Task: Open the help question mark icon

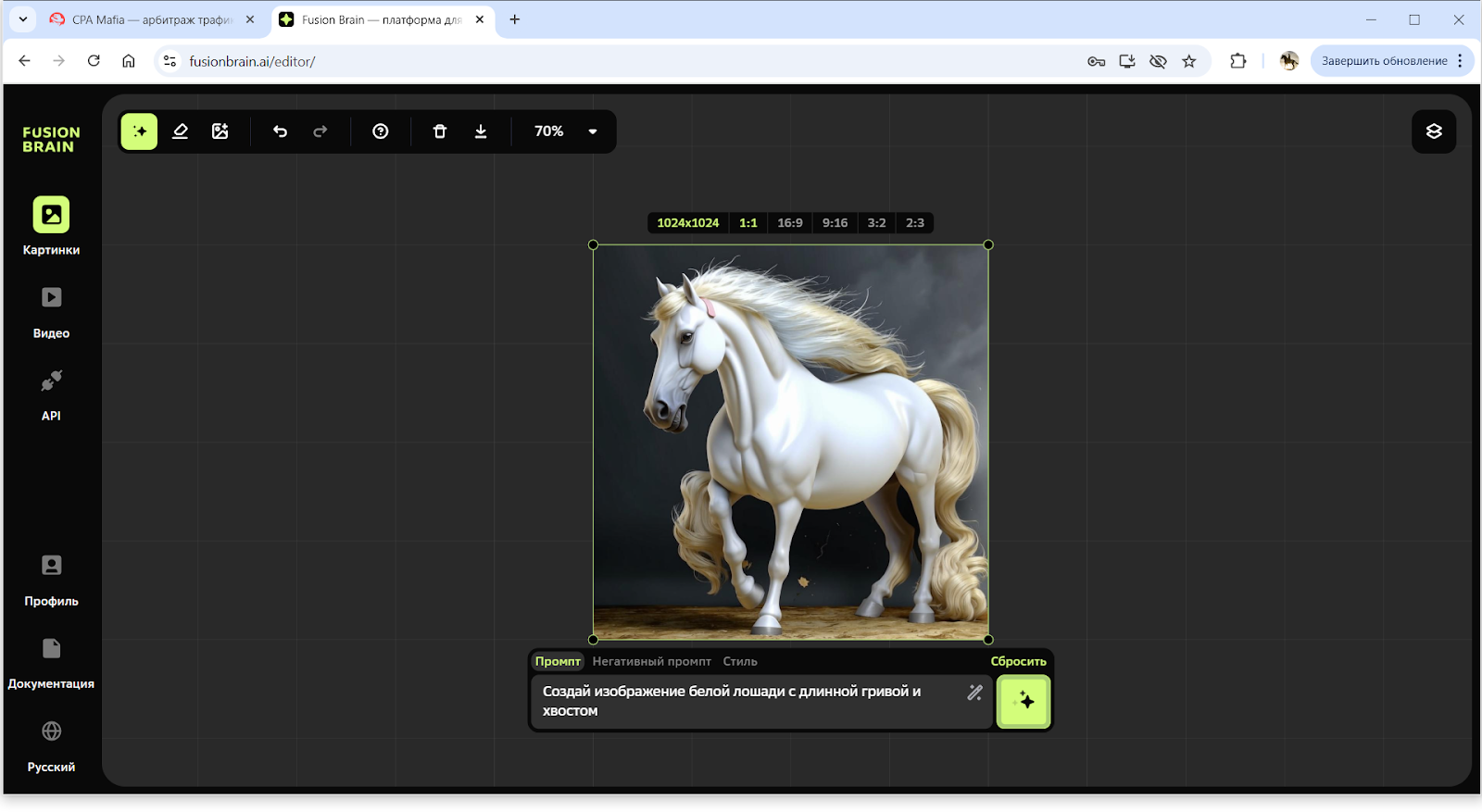Action: [x=381, y=131]
